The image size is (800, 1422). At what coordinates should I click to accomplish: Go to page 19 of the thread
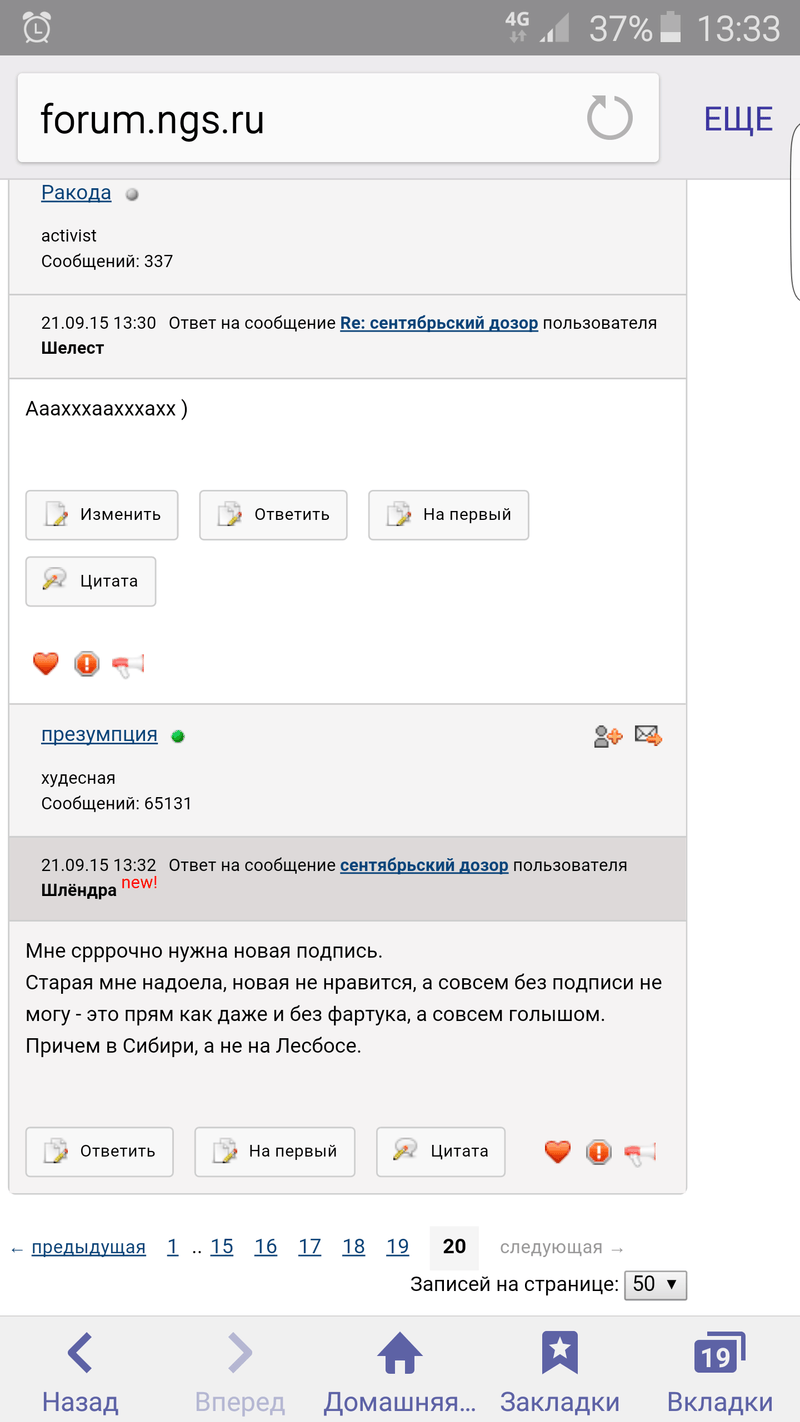pos(398,1247)
